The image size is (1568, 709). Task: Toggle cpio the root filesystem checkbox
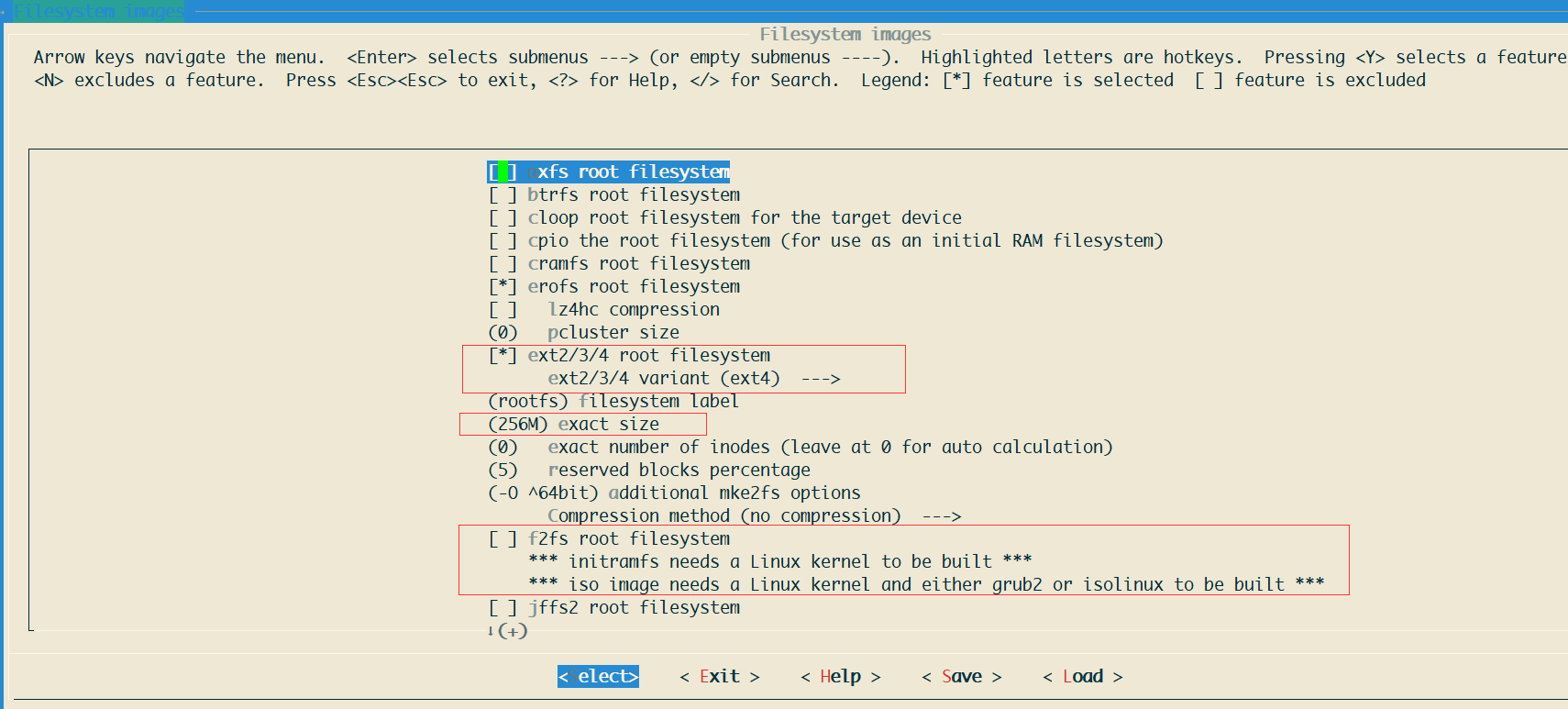tap(502, 240)
